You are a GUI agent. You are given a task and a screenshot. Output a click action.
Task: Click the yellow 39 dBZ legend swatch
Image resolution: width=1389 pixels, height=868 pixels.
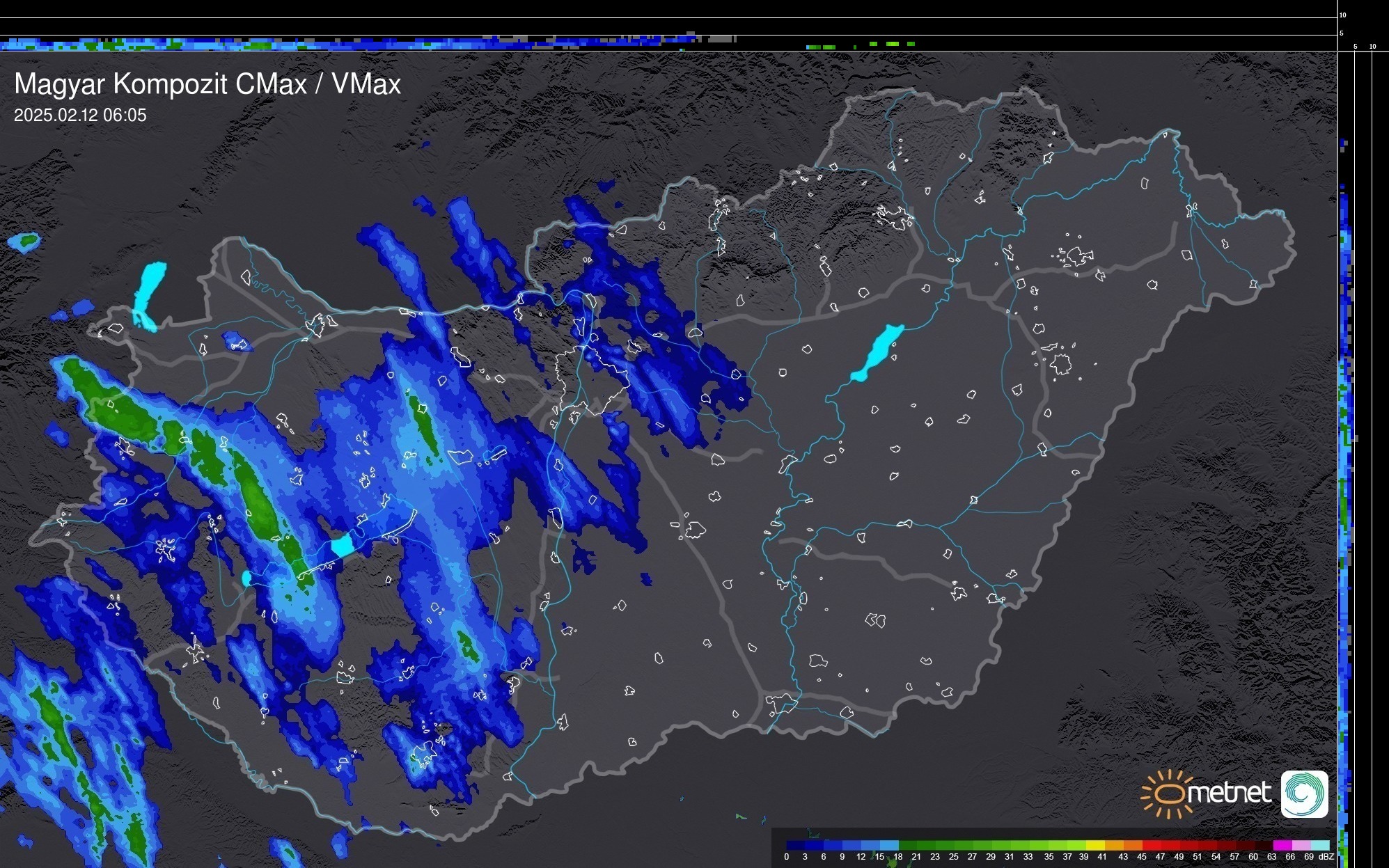click(1094, 845)
